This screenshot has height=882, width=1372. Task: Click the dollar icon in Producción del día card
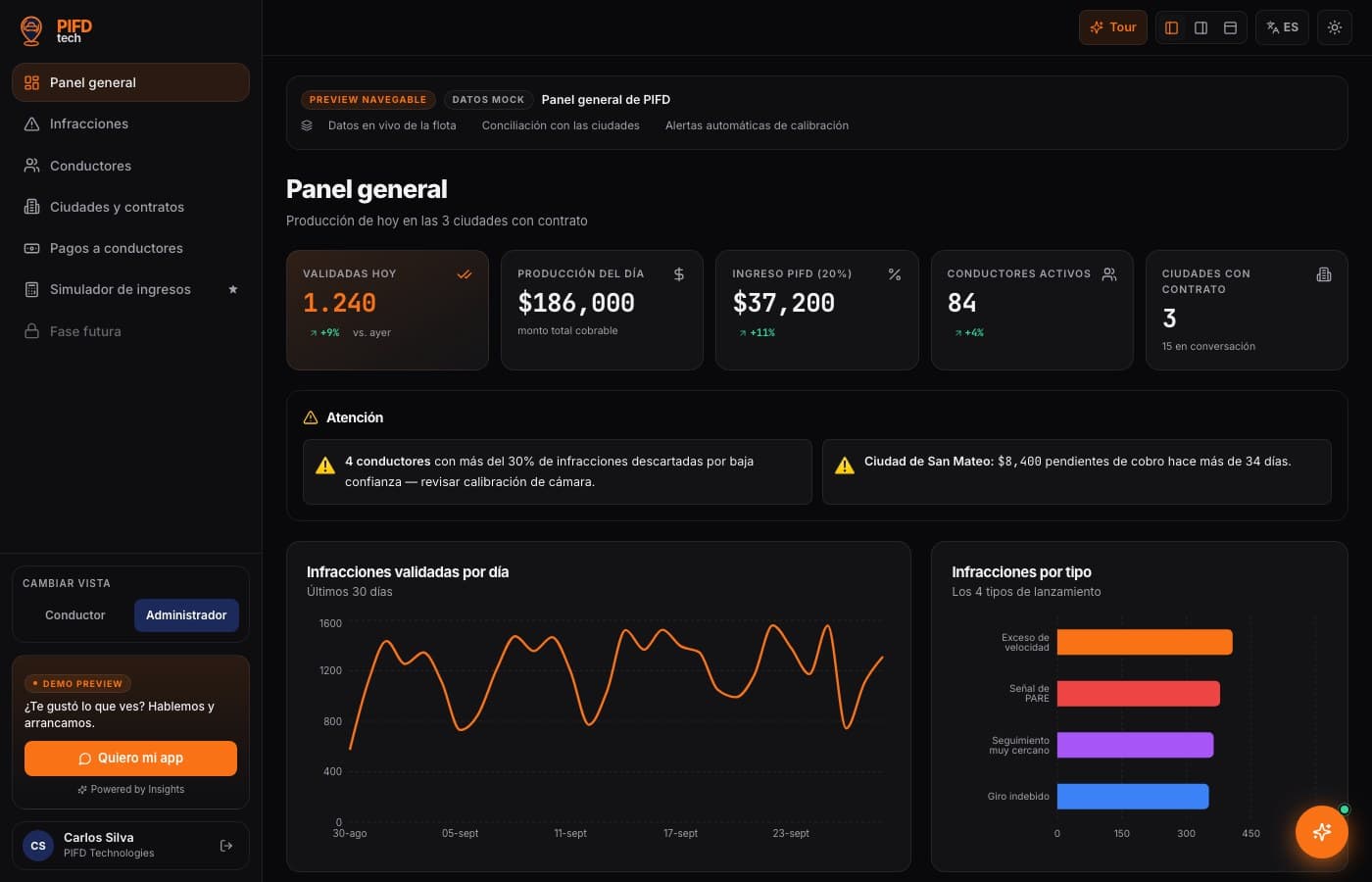[x=679, y=274]
